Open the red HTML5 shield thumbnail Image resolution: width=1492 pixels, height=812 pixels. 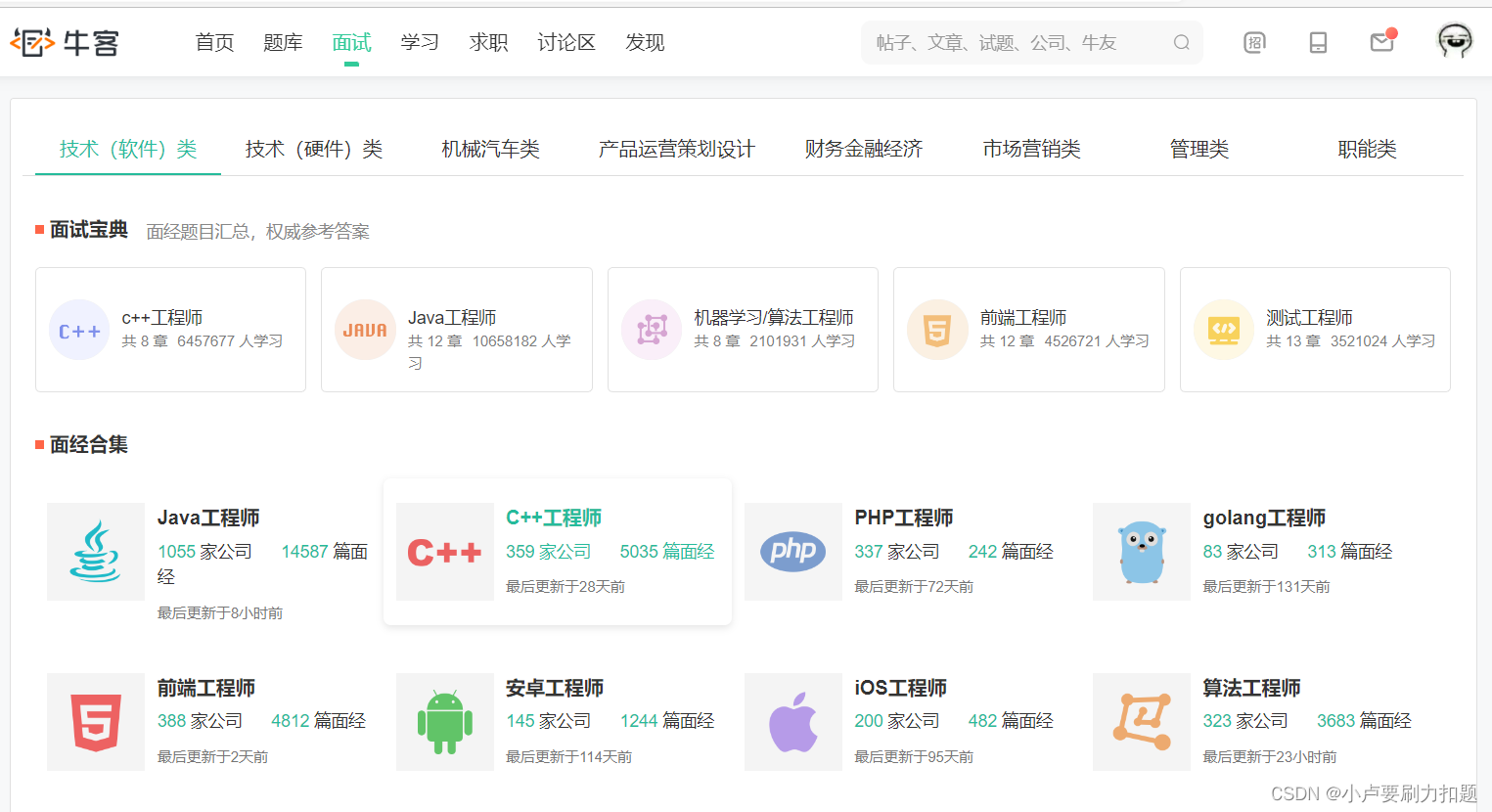tap(96, 722)
